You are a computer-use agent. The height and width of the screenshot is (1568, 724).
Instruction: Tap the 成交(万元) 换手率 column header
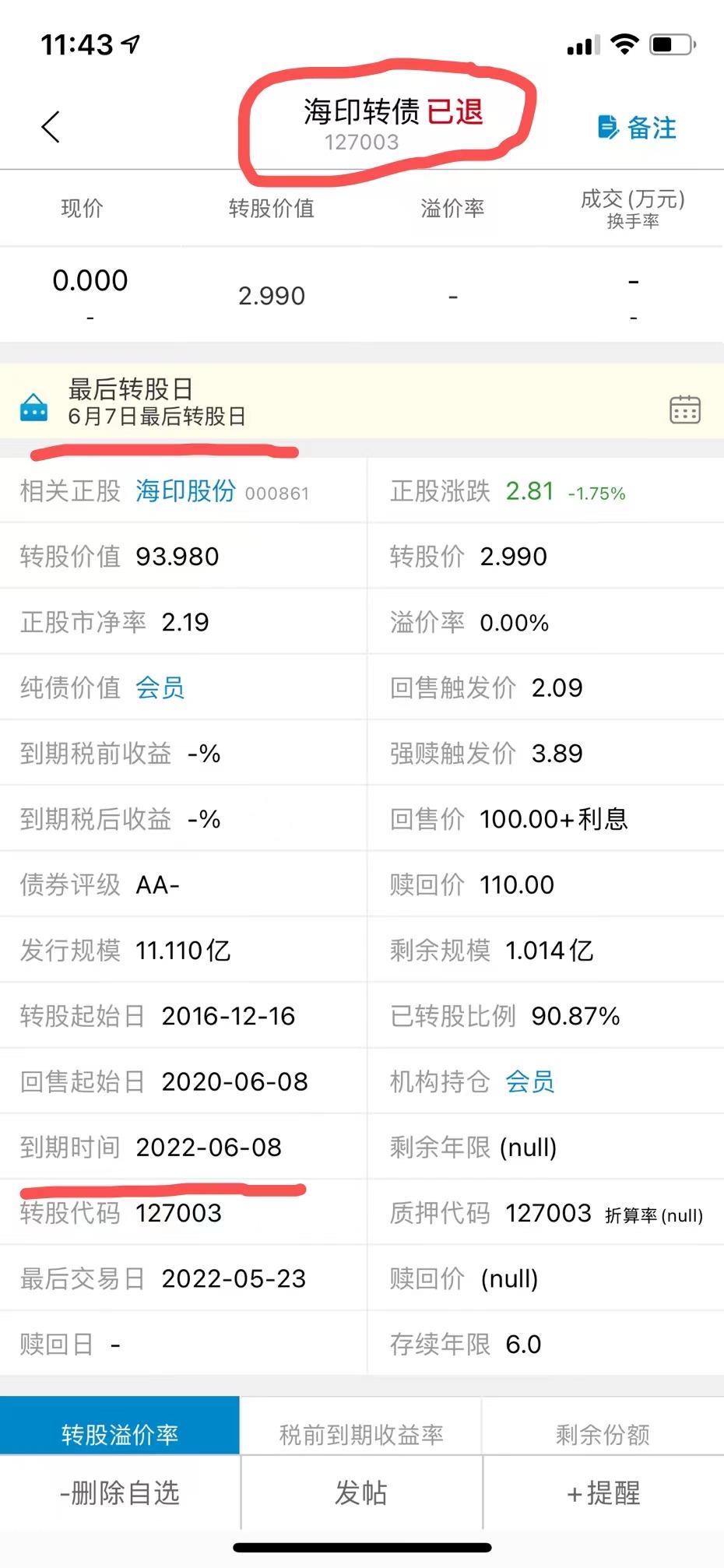tap(632, 209)
